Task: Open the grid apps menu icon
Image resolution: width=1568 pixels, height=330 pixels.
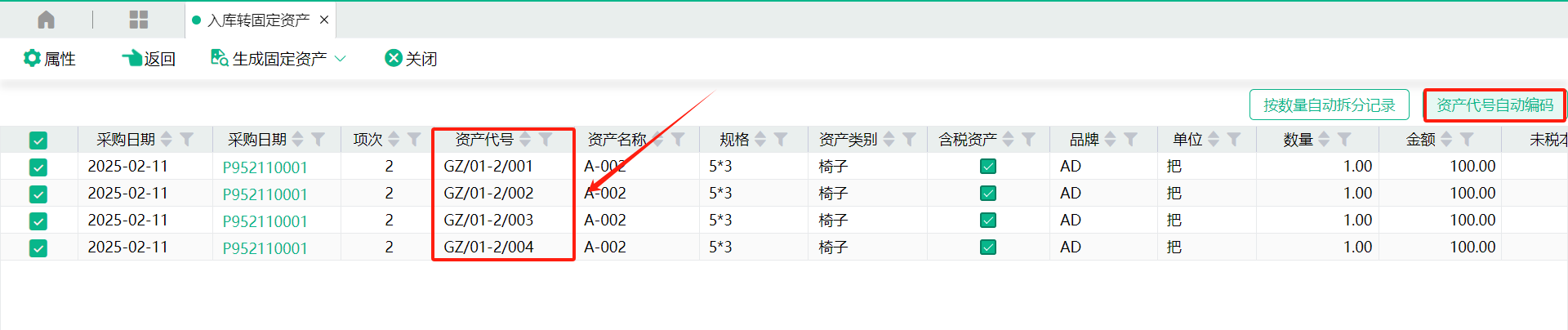Action: tap(139, 20)
